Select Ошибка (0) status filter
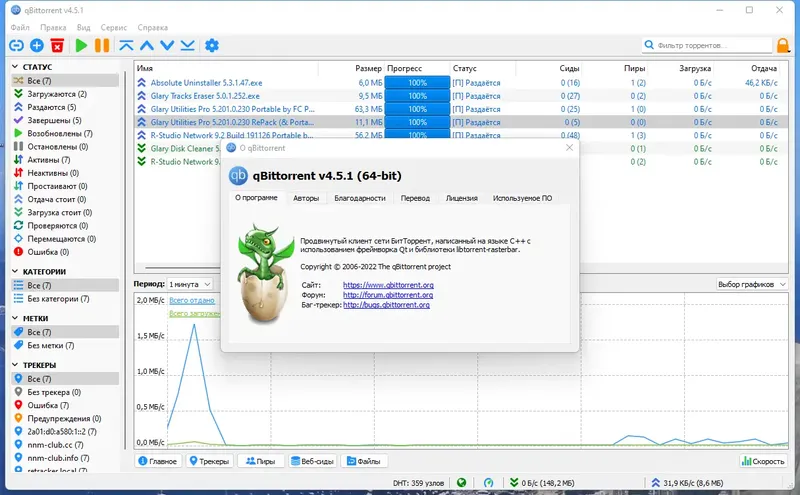Viewport: 800px width, 495px height. point(65,252)
